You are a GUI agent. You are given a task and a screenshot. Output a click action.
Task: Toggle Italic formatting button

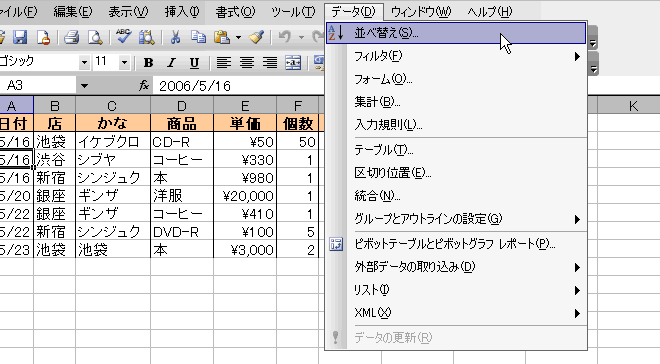[171, 63]
